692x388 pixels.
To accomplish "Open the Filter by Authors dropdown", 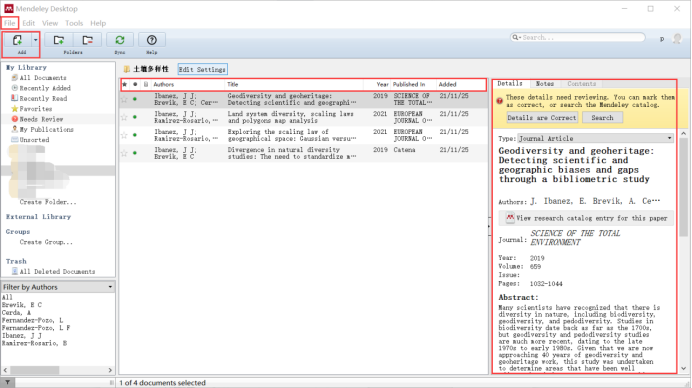I will [x=58, y=287].
